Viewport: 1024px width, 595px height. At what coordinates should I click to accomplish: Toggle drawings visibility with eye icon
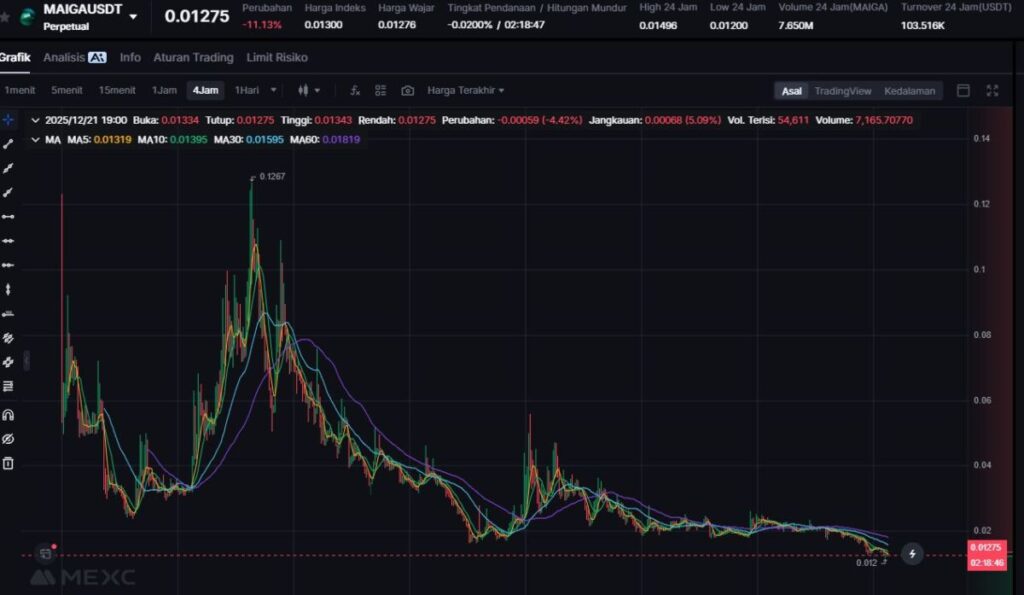(8, 439)
